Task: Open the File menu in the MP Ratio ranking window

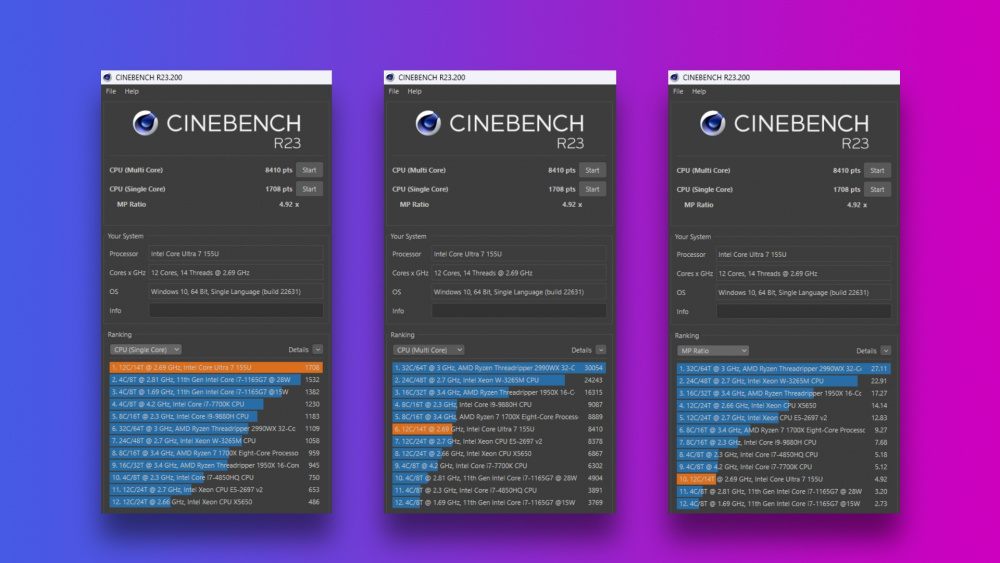Action: 678,91
